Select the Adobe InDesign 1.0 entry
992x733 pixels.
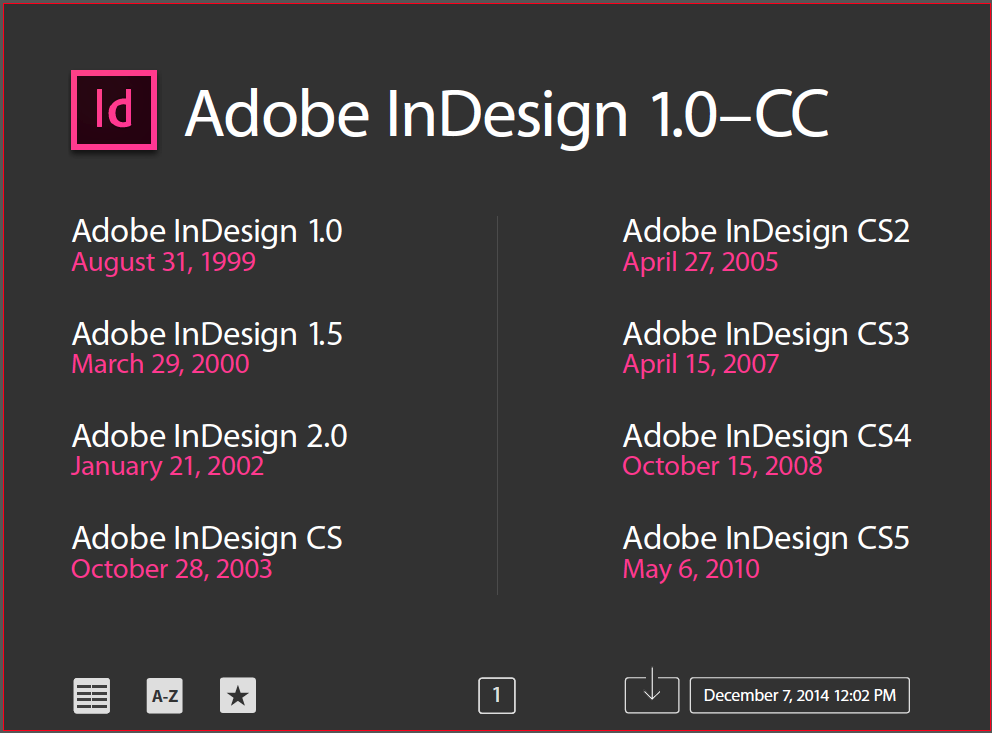(207, 231)
